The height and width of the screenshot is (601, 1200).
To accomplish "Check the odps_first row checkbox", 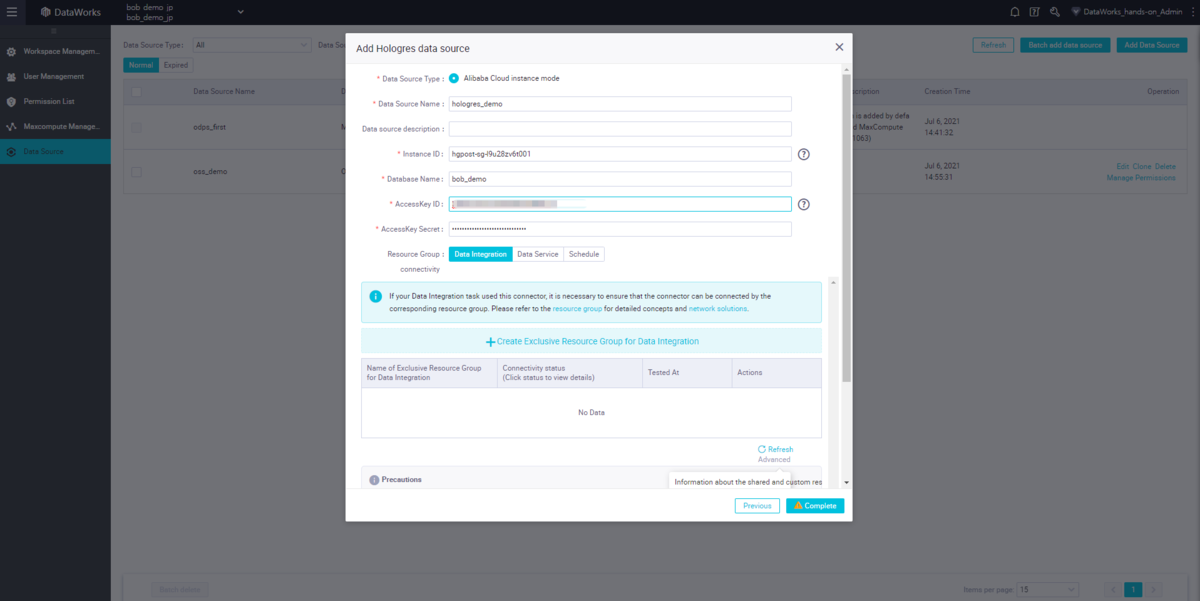I will (136, 127).
